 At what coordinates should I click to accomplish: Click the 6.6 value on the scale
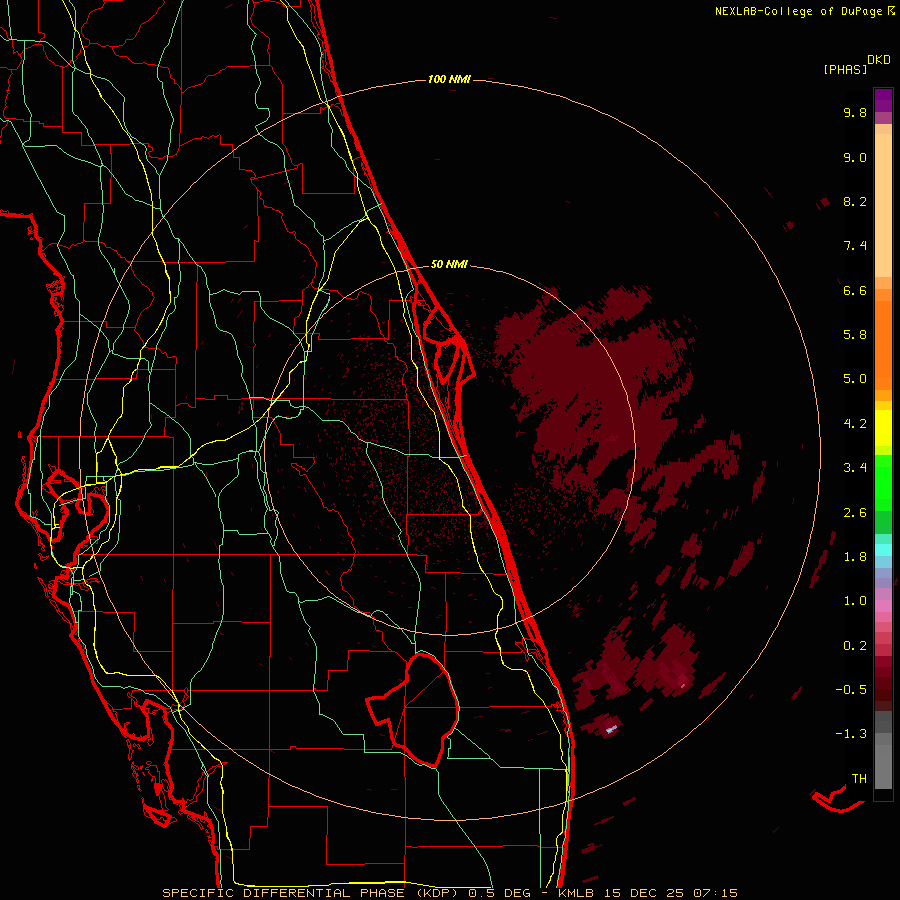[855, 290]
